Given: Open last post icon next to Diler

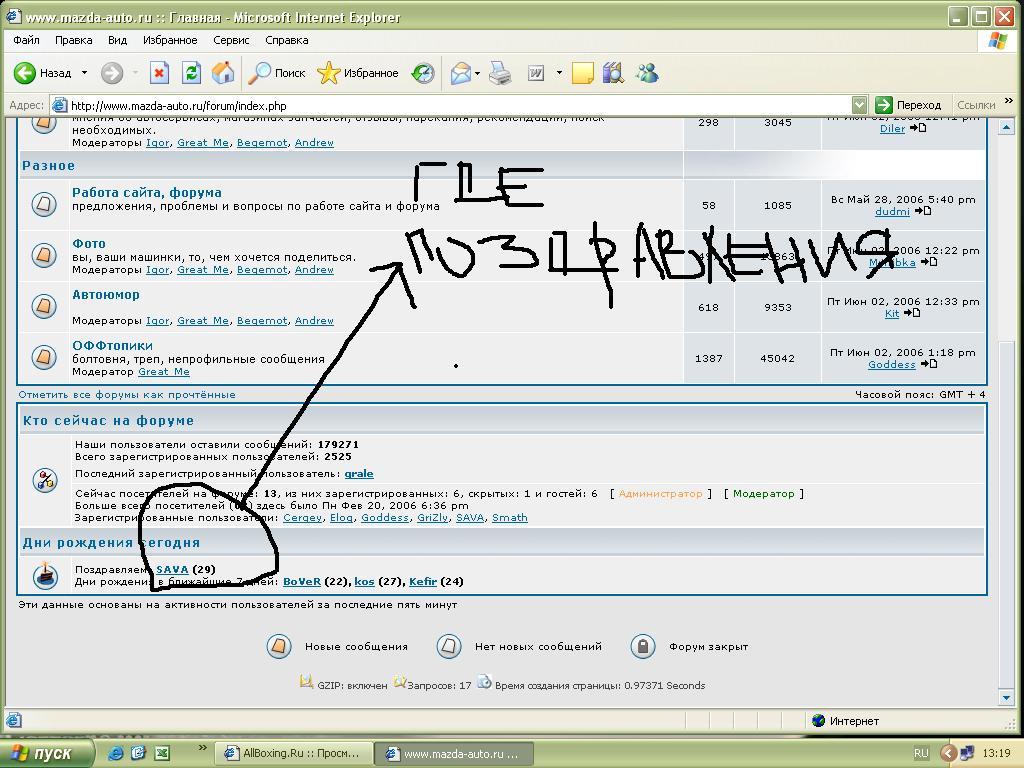Looking at the screenshot, I should [x=918, y=128].
